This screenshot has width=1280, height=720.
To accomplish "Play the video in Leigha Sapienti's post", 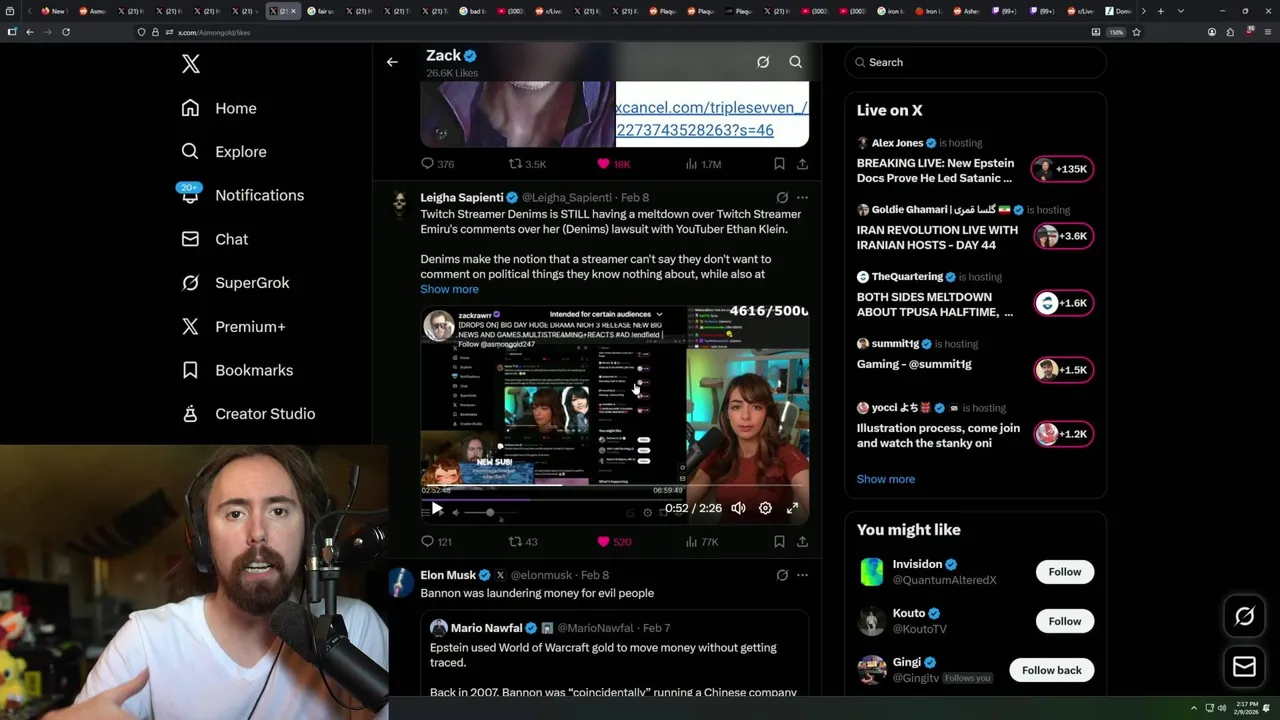I will [437, 509].
